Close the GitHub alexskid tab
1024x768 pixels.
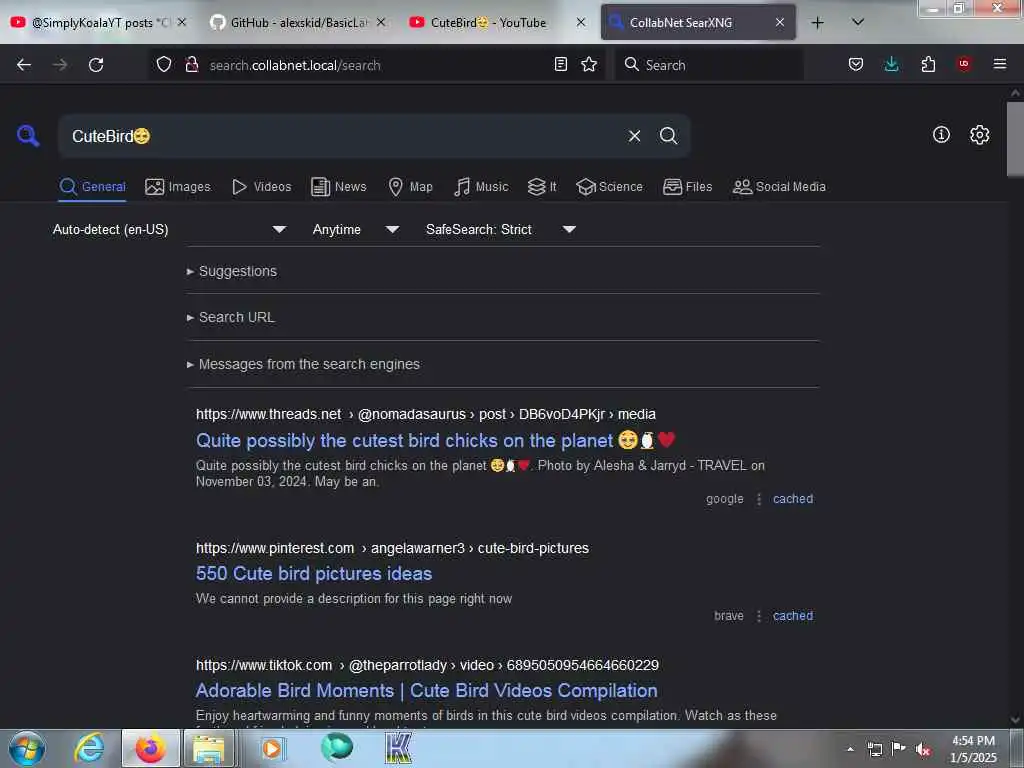click(381, 22)
